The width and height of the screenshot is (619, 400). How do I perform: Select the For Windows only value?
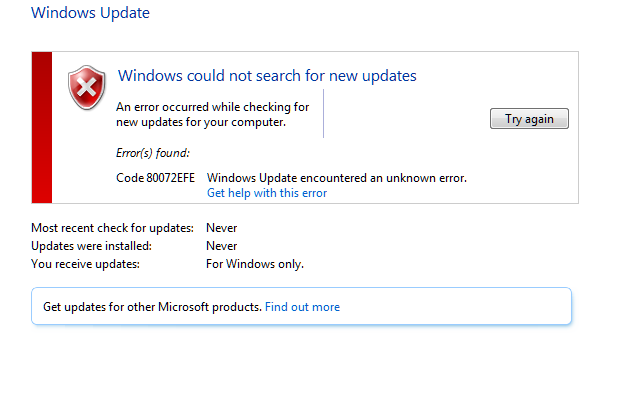pos(255,264)
